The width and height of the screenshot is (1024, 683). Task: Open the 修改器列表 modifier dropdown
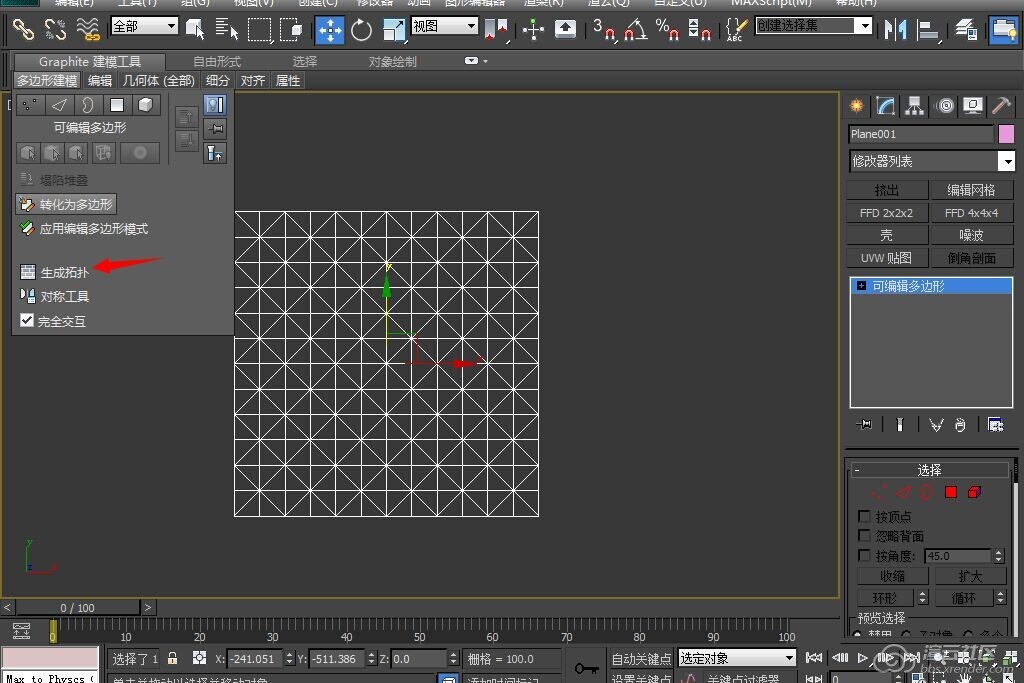[x=1006, y=161]
